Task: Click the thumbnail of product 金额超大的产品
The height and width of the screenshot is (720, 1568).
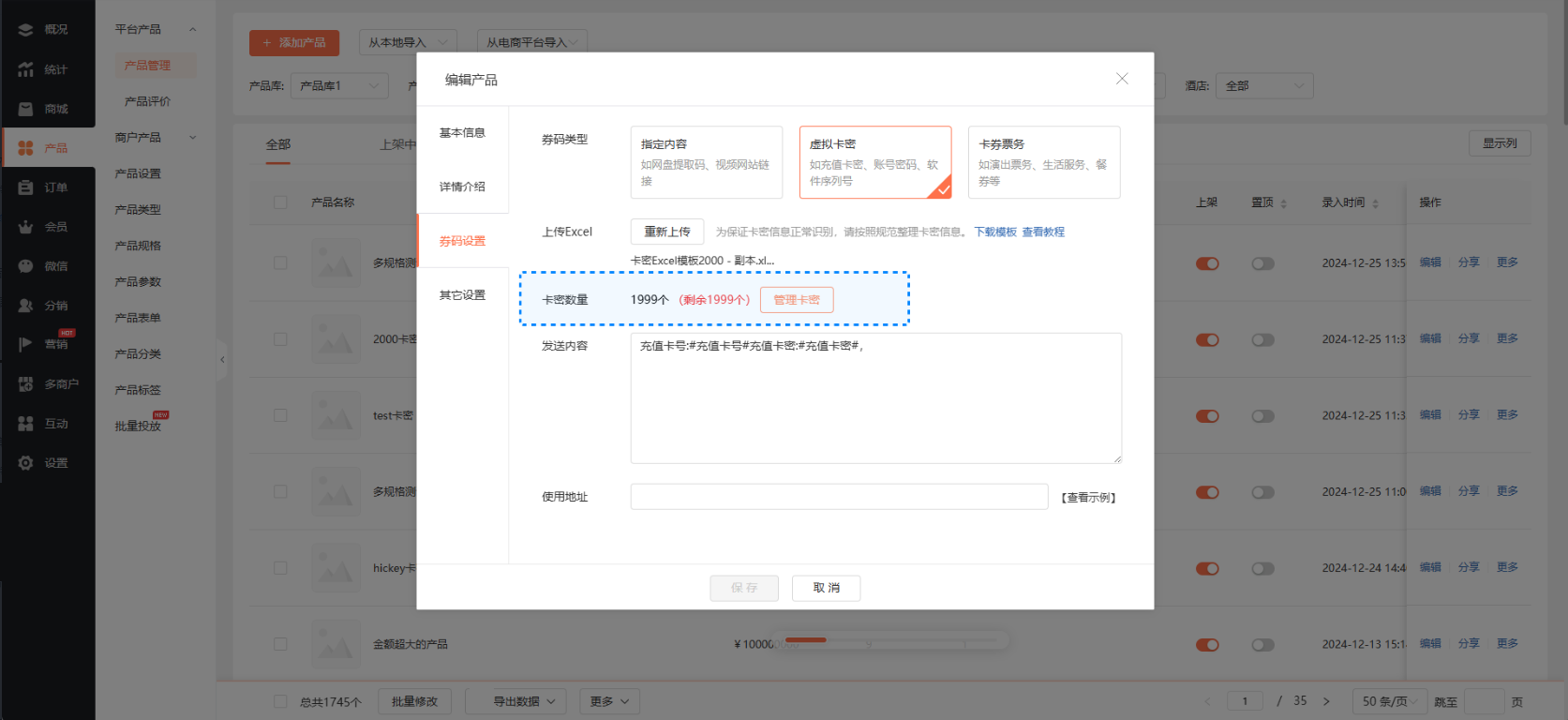Action: [x=336, y=644]
